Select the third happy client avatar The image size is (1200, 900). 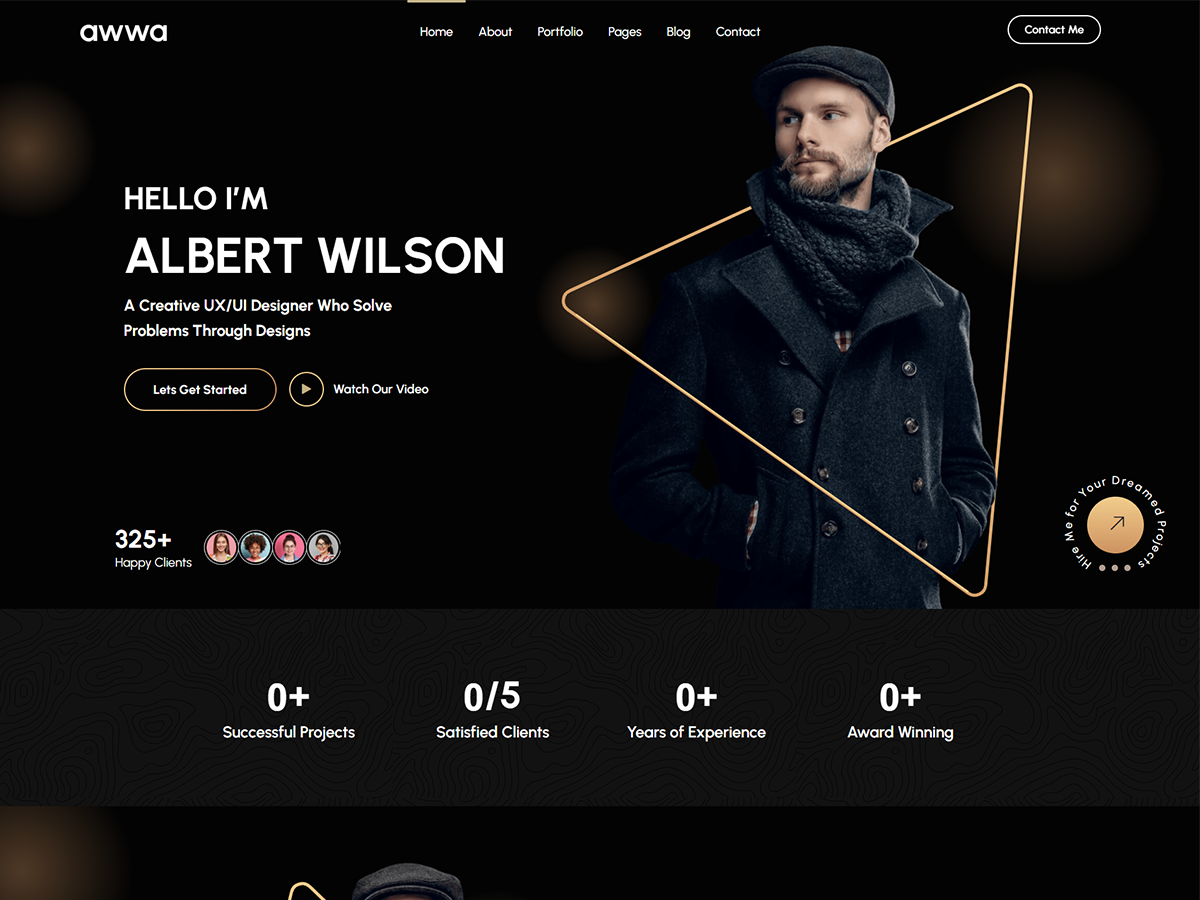pos(289,547)
